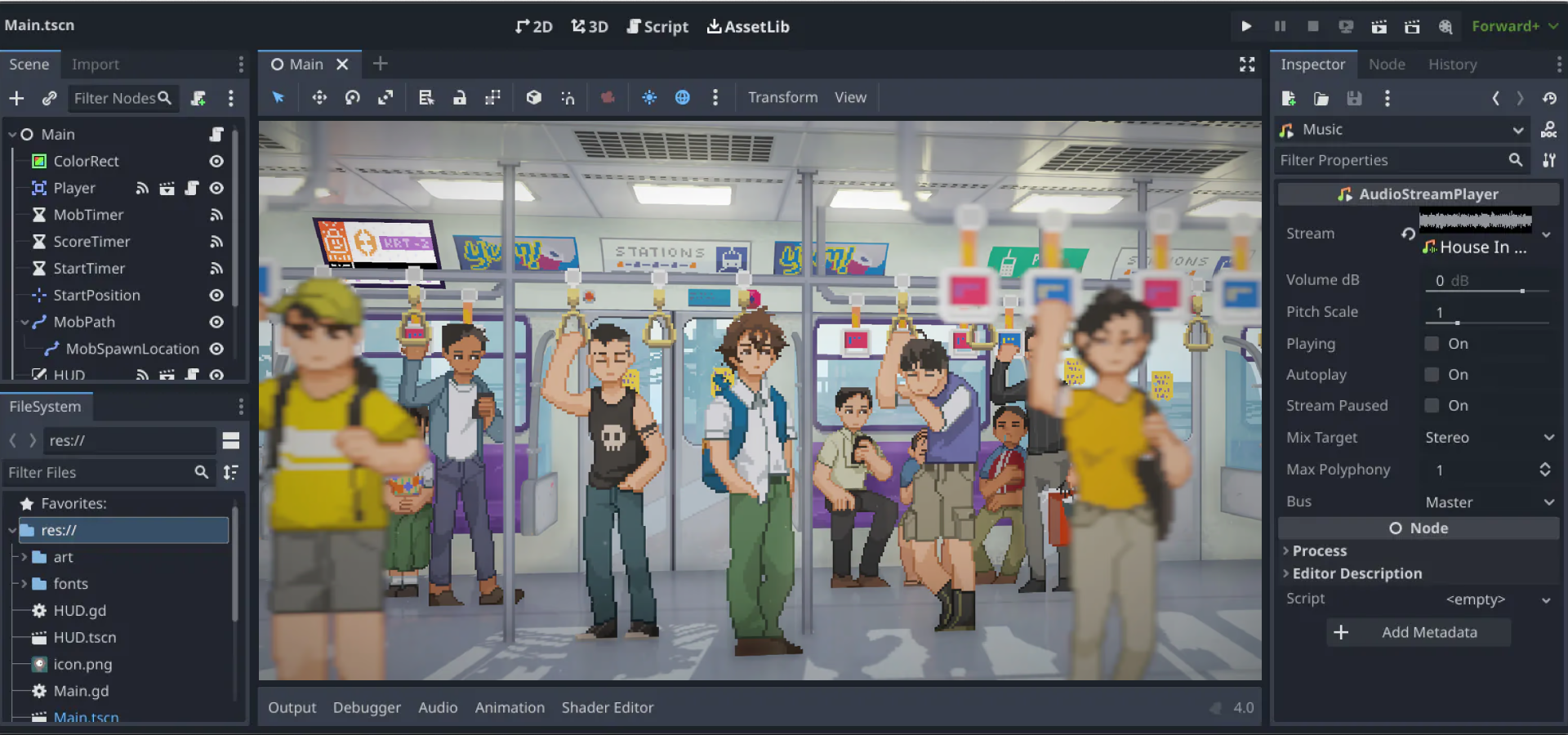Click the Add Metadata button
This screenshot has width=1568, height=735.
tap(1419, 632)
